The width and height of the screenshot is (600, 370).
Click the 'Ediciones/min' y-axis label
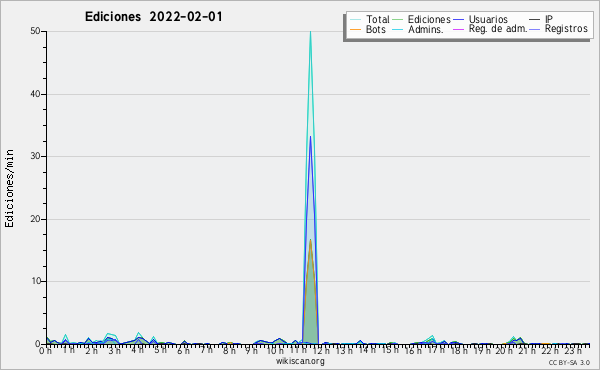click(x=10, y=188)
